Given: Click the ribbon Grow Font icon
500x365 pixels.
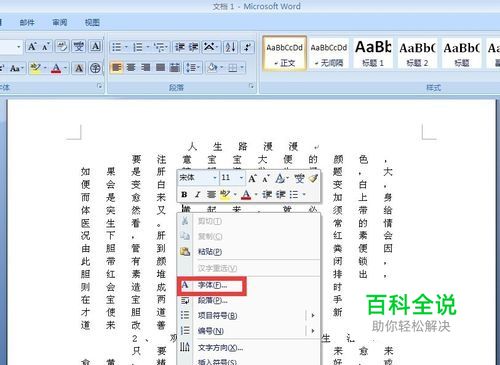Looking at the screenshot, I should [x=32, y=47].
